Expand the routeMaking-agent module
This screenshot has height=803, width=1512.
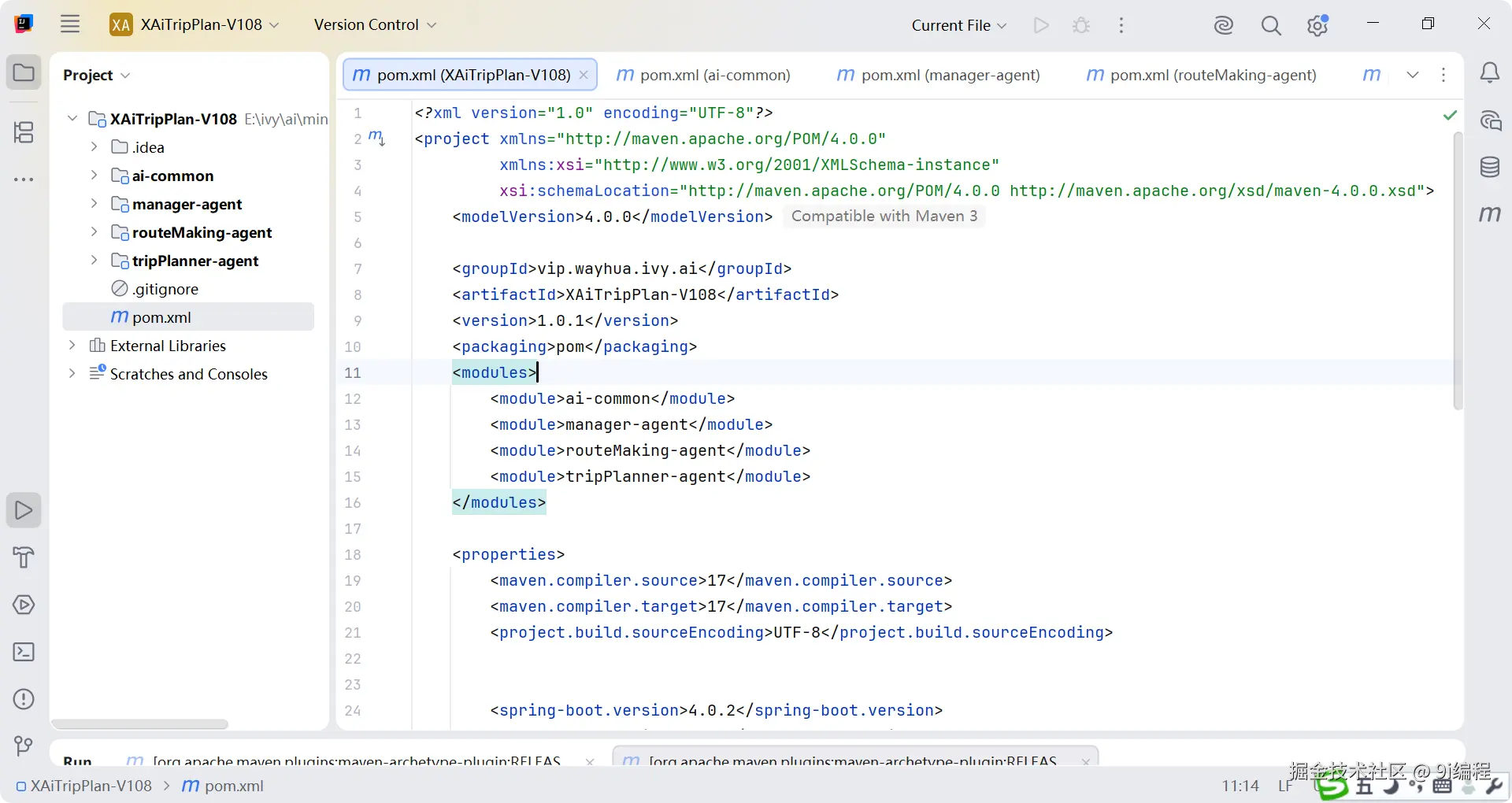[94, 232]
